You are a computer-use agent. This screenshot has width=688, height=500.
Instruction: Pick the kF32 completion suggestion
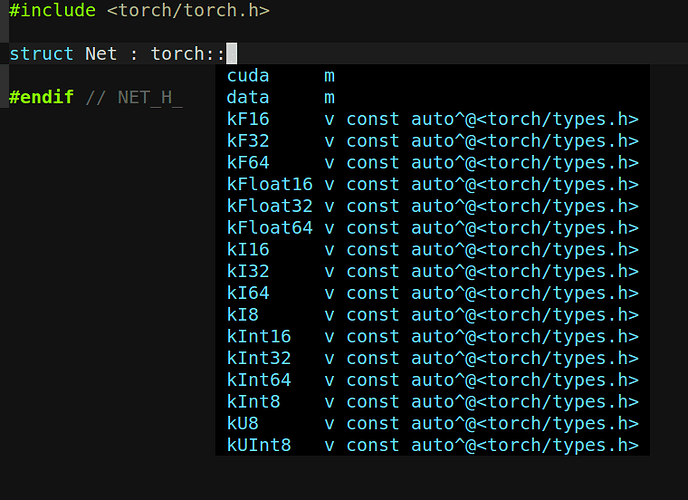(248, 141)
